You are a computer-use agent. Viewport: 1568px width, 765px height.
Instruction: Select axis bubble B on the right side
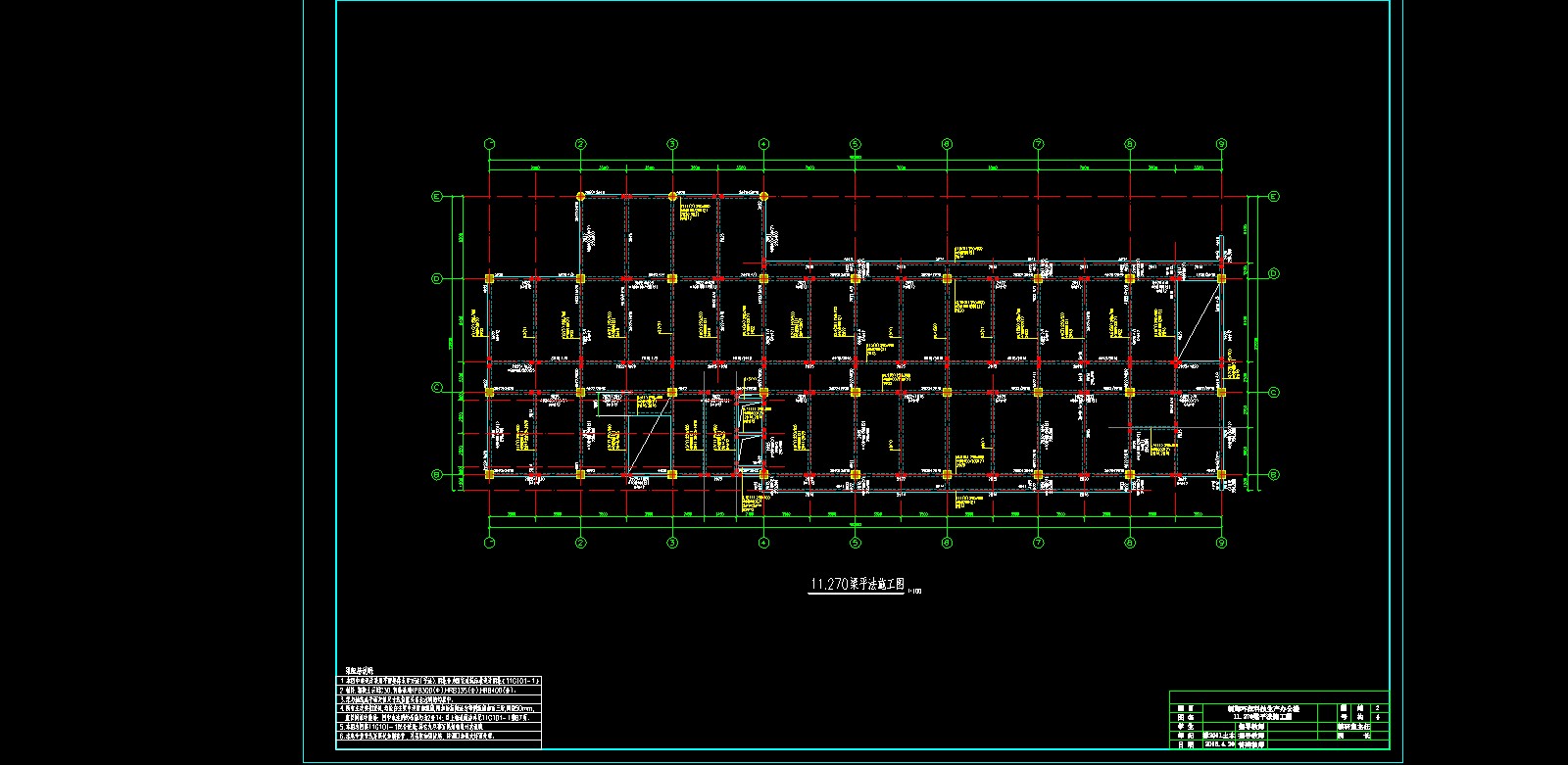click(1274, 475)
